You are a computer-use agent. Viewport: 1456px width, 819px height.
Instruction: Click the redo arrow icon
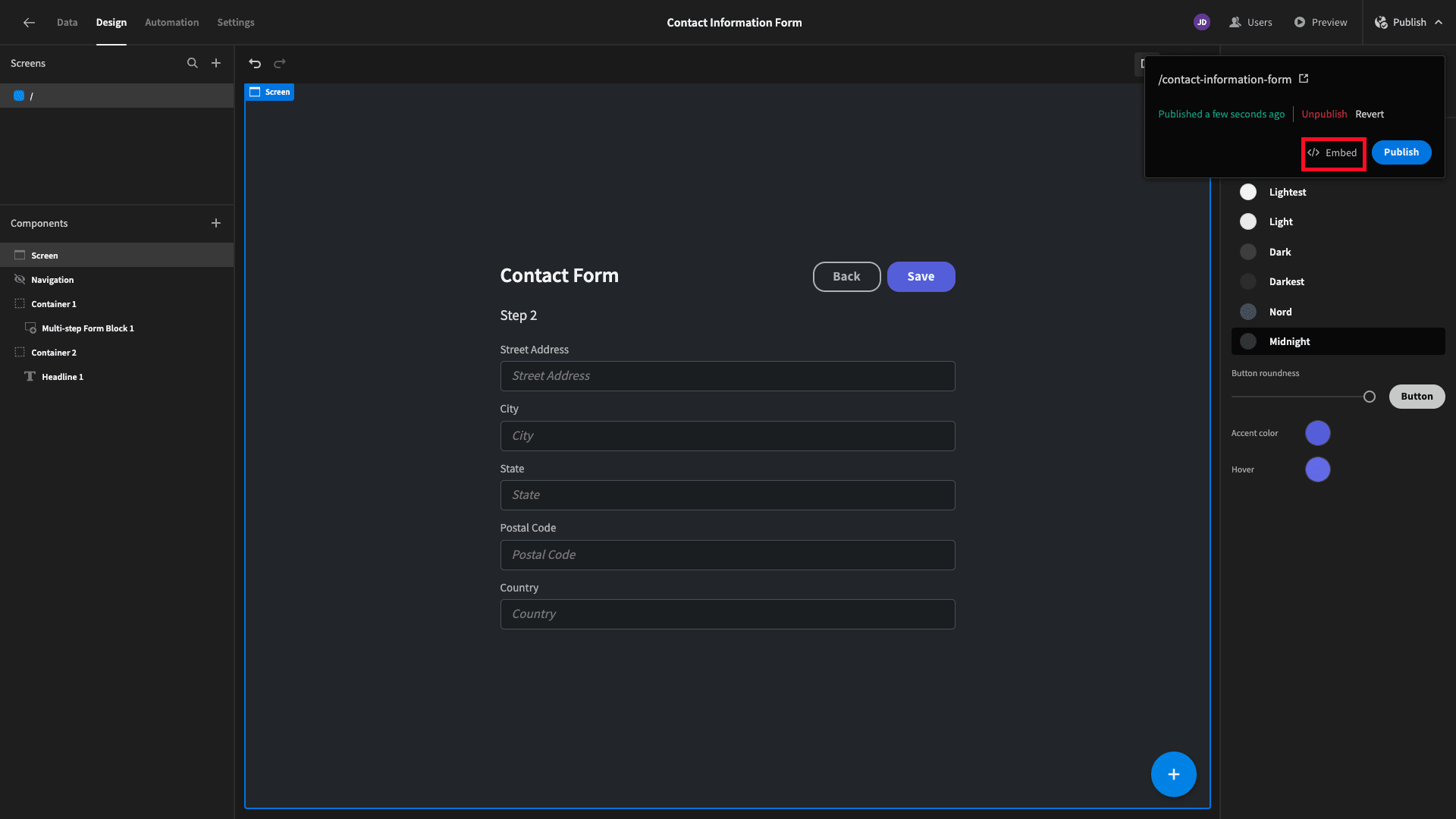click(280, 64)
